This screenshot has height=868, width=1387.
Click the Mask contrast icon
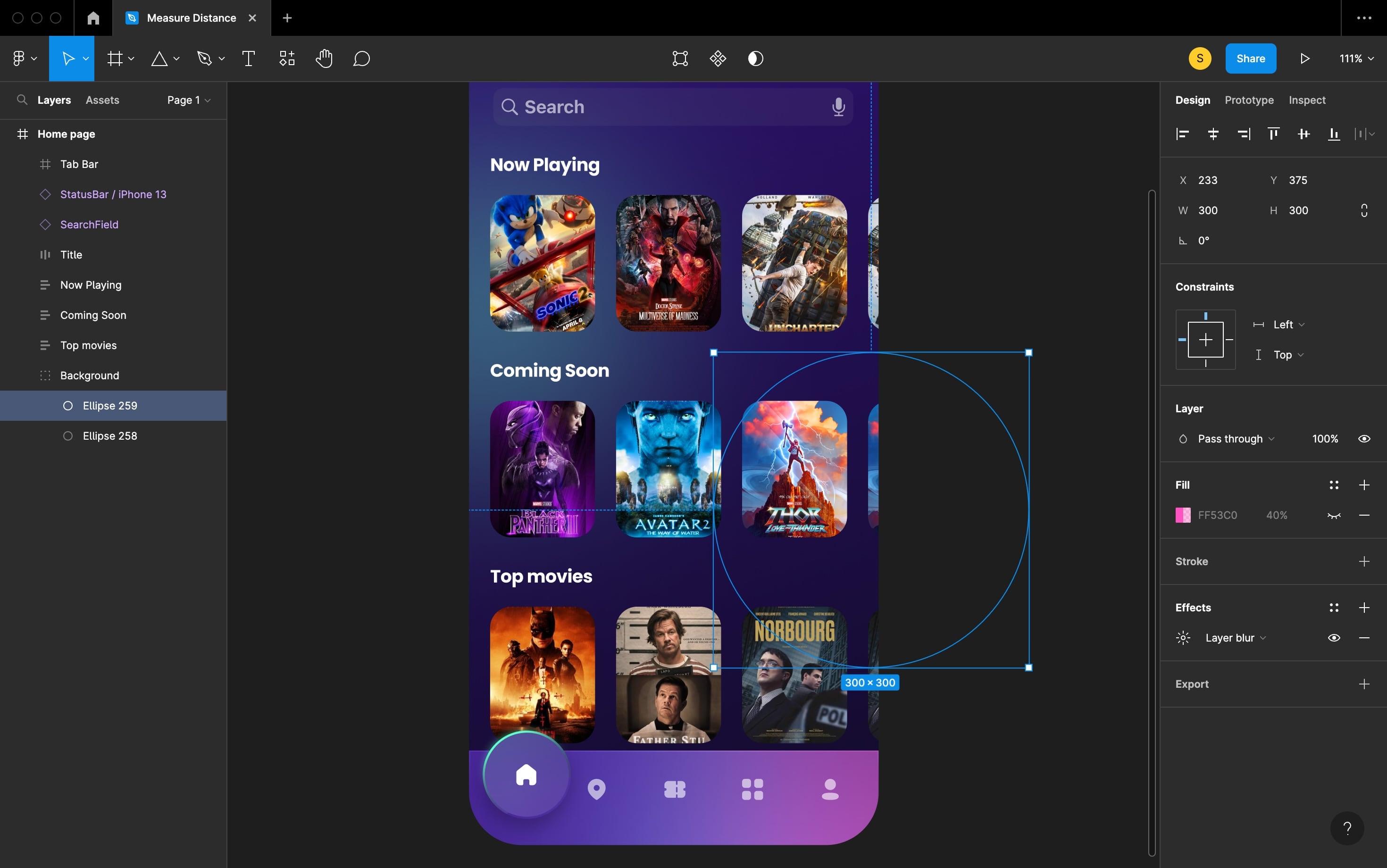(755, 58)
